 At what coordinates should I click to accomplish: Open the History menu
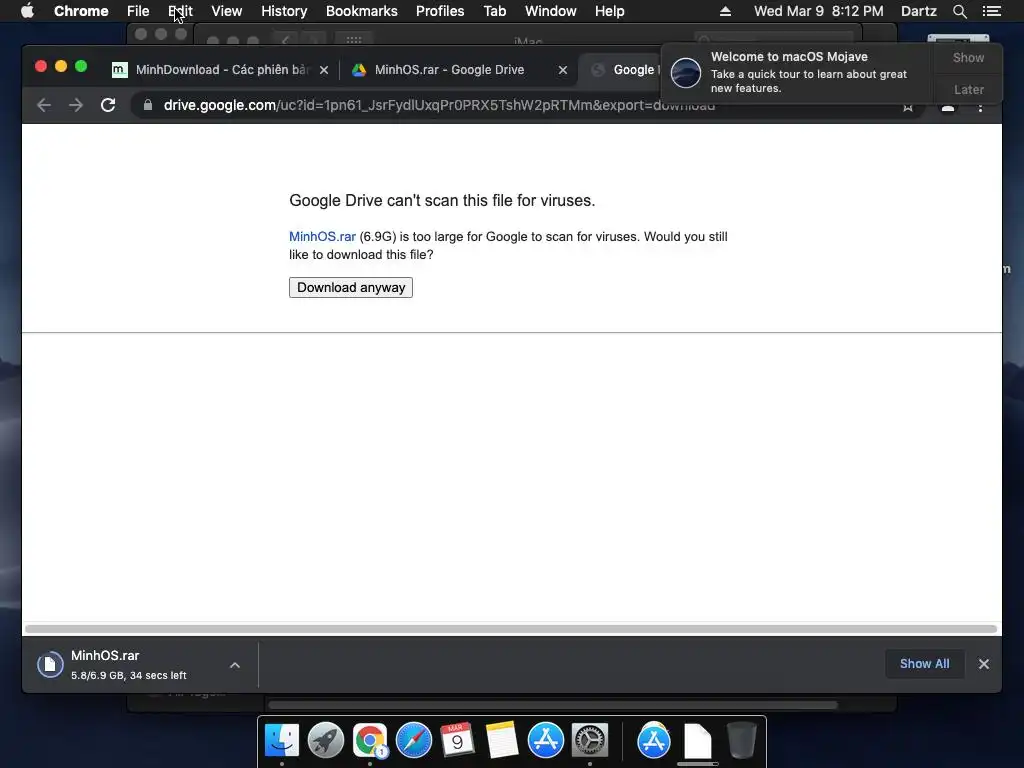coord(284,11)
